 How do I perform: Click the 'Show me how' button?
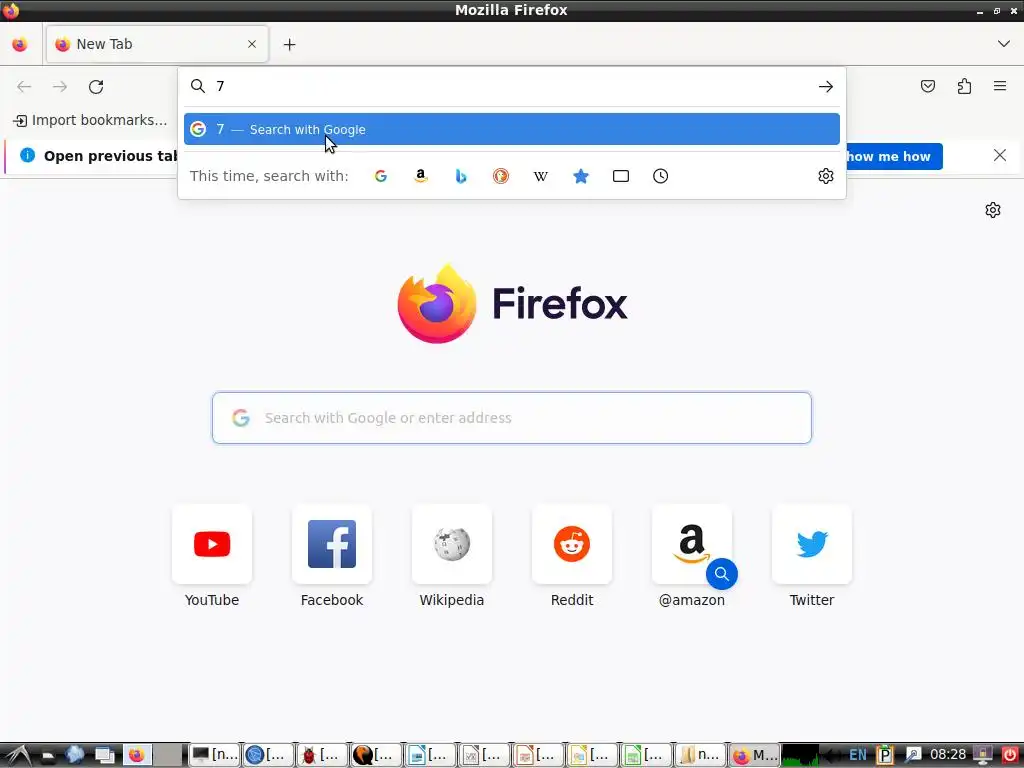click(894, 156)
